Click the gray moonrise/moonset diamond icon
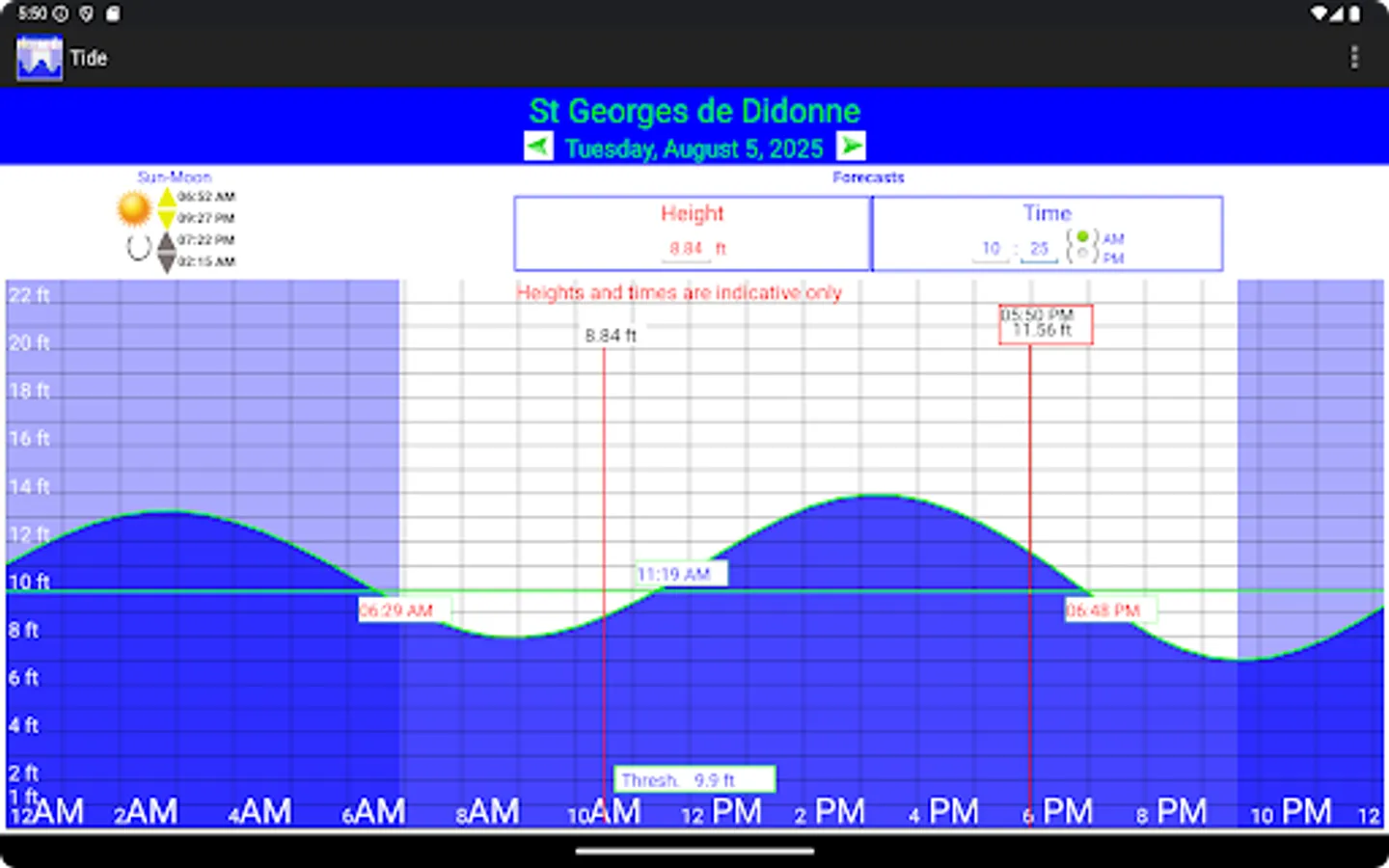 pos(169,253)
